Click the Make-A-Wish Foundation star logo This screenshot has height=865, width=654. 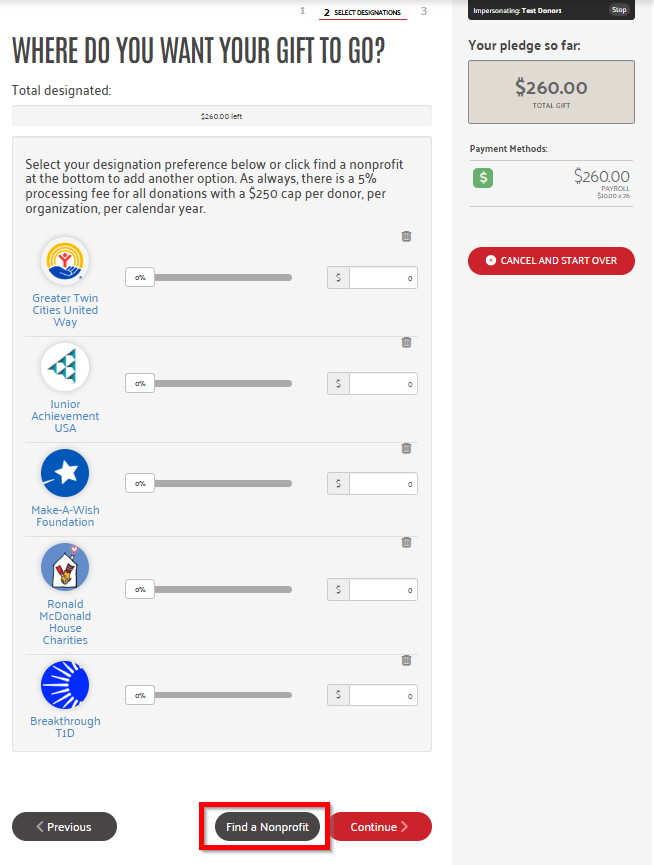tap(65, 474)
